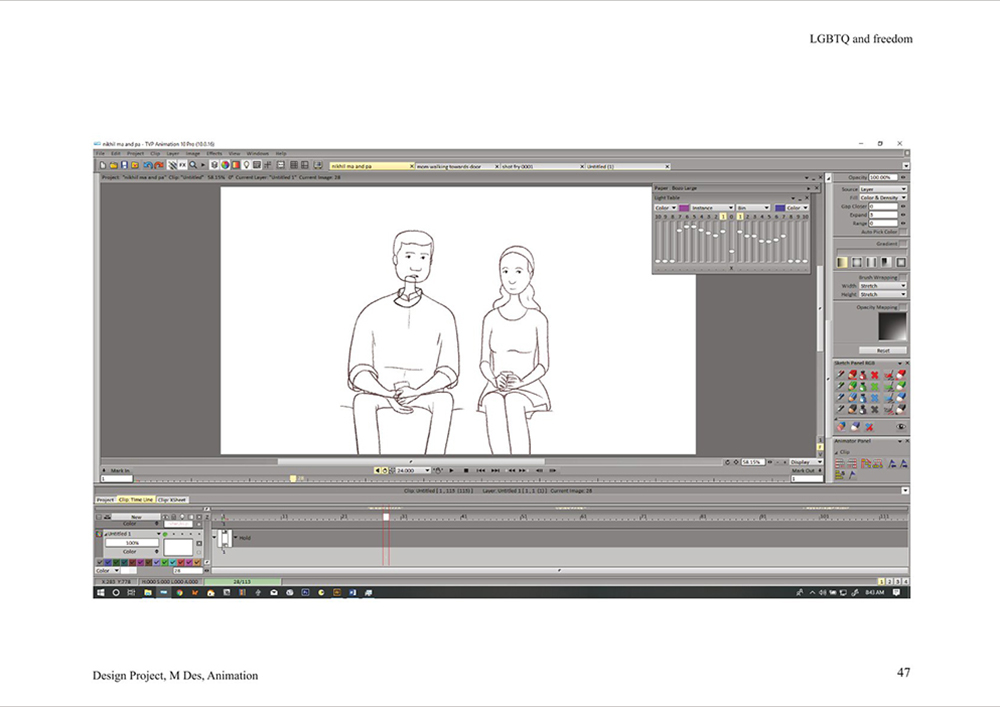
Task: Click the purple color swatch in Light Table
Action: pyautogui.click(x=684, y=208)
